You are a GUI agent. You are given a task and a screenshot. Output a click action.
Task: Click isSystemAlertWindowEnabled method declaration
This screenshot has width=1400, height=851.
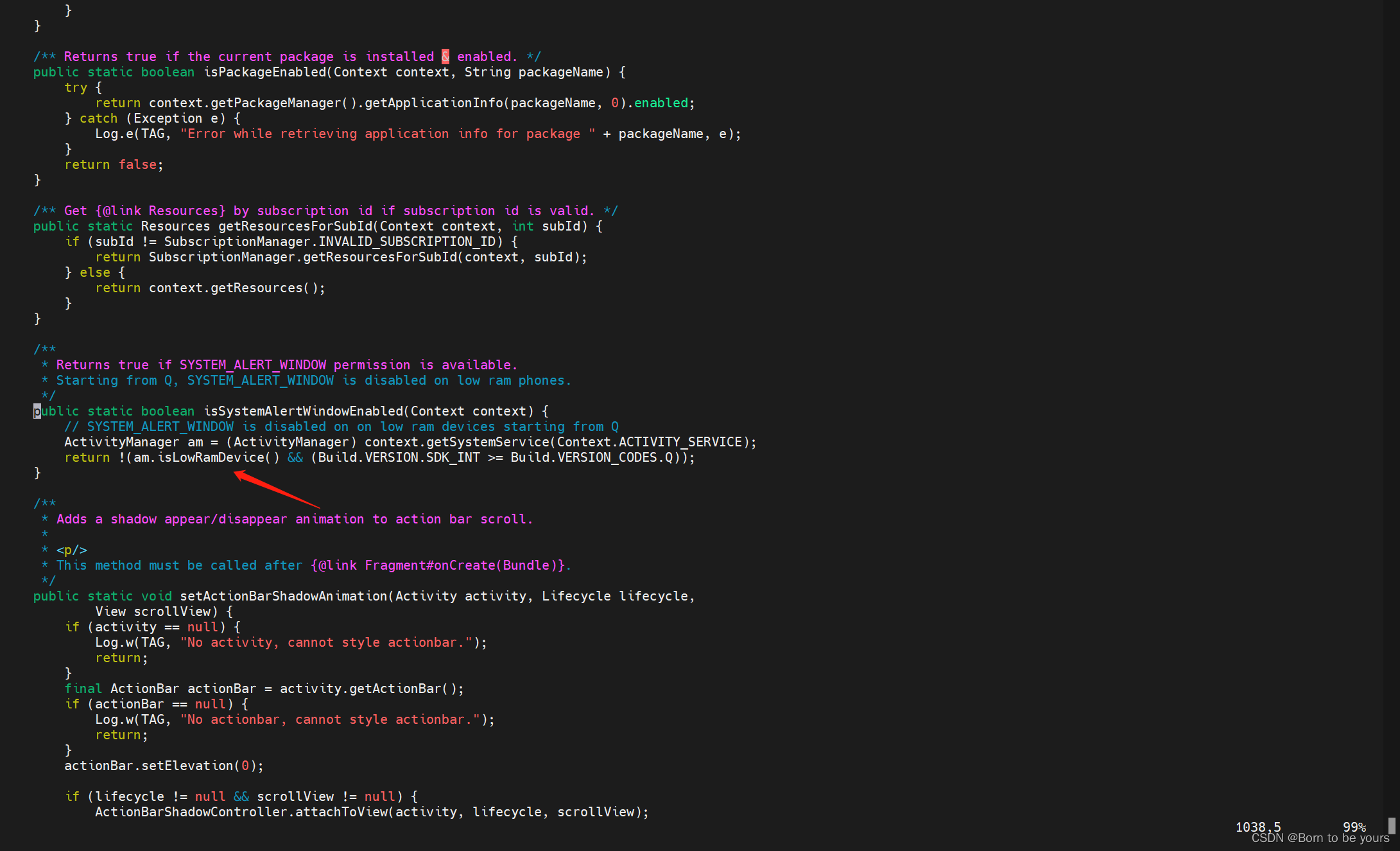[x=305, y=411]
